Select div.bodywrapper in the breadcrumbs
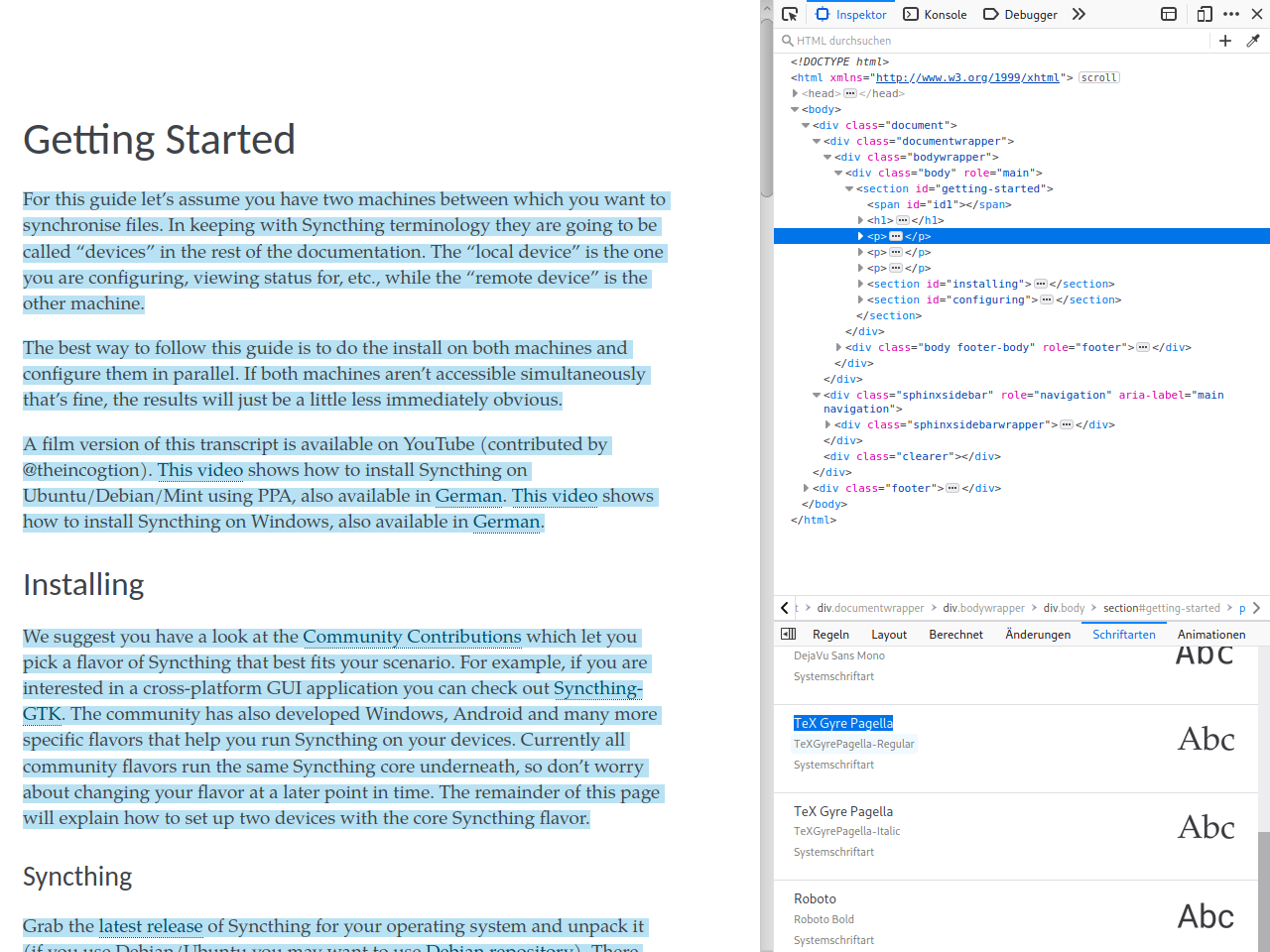This screenshot has height=952, width=1270. coord(983,608)
